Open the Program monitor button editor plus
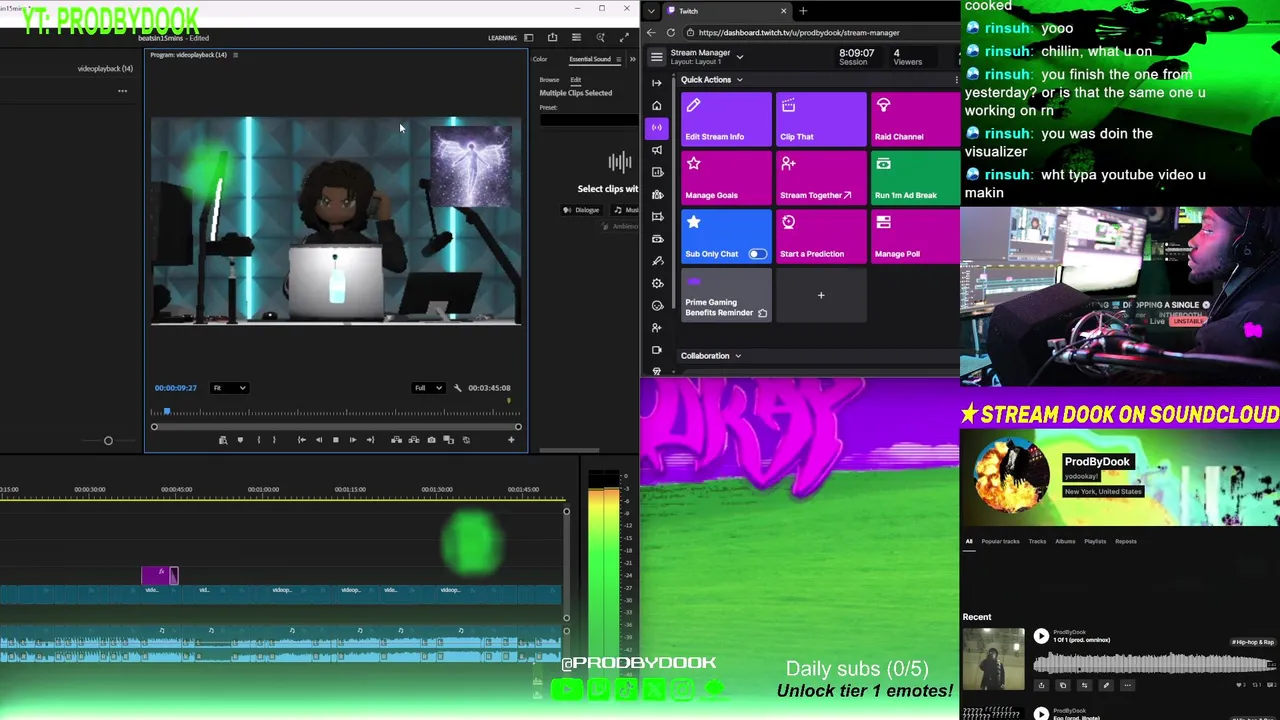This screenshot has height=720, width=1280. pyautogui.click(x=511, y=440)
